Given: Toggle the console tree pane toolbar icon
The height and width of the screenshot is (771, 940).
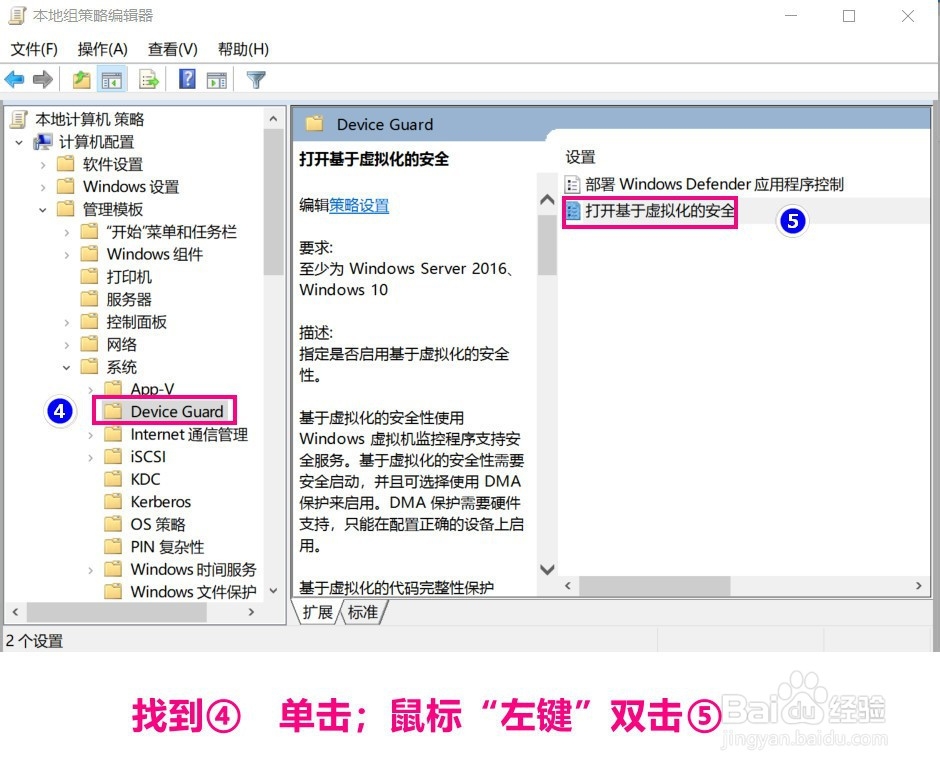Looking at the screenshot, I should [x=113, y=79].
